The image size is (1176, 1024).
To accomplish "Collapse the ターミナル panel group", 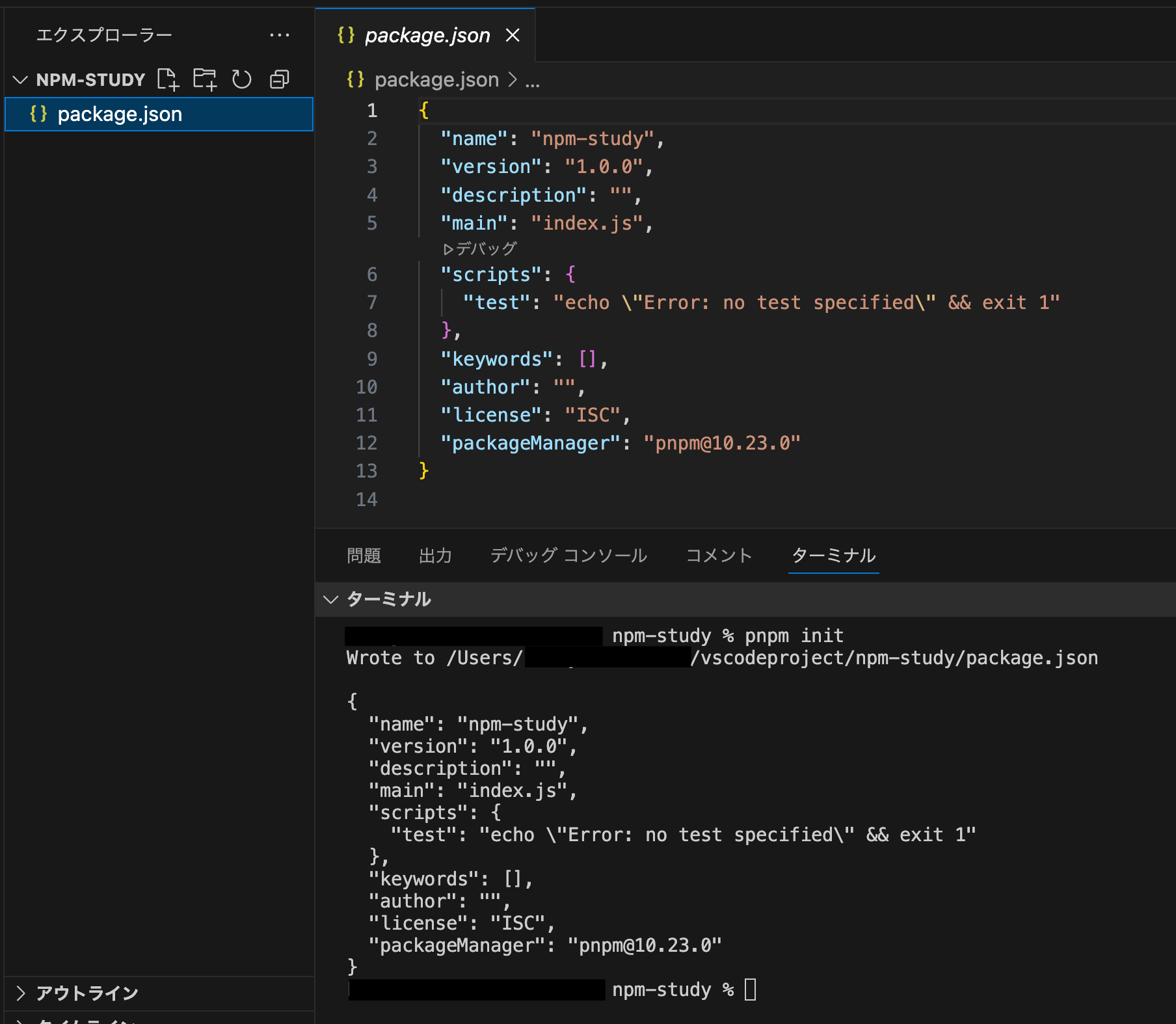I will tap(331, 599).
